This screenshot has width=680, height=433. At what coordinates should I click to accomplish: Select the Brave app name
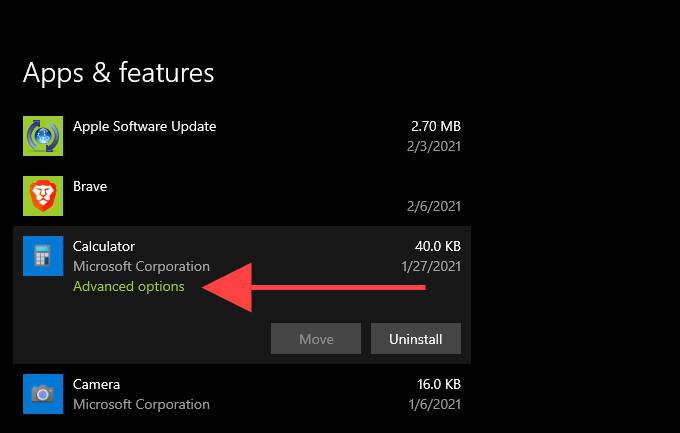(x=90, y=186)
